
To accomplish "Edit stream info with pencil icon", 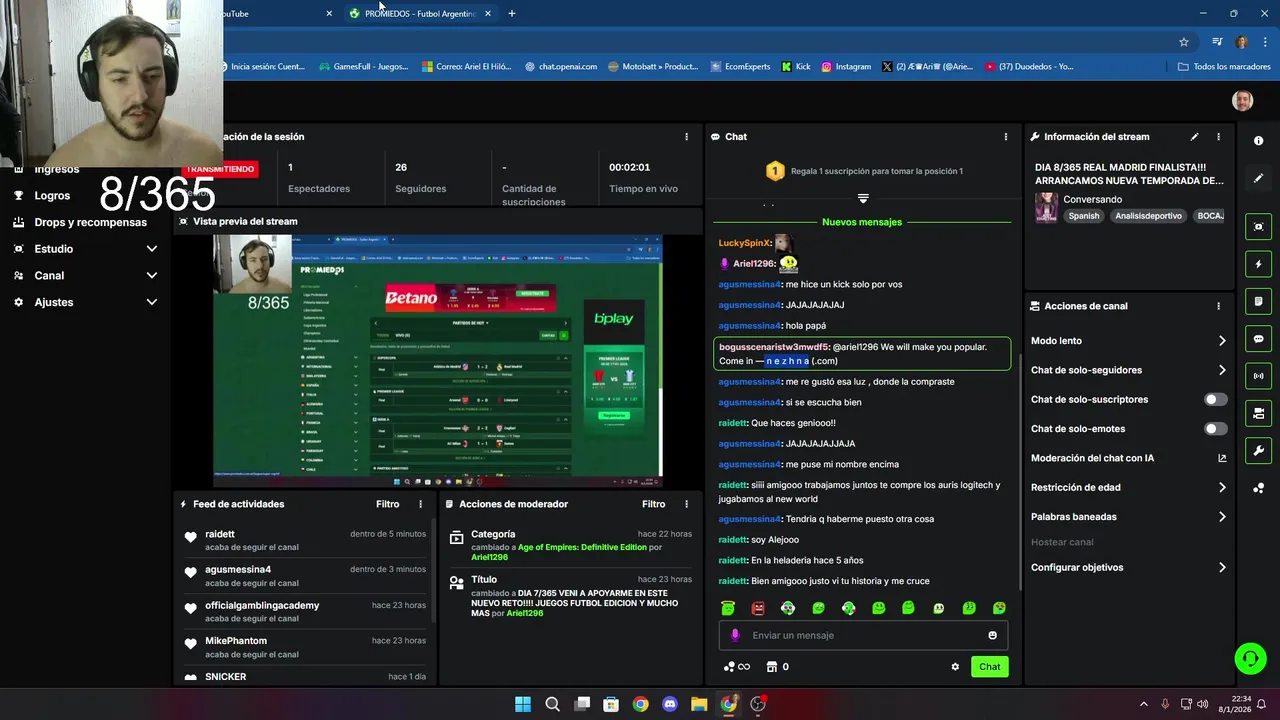I will (1194, 137).
